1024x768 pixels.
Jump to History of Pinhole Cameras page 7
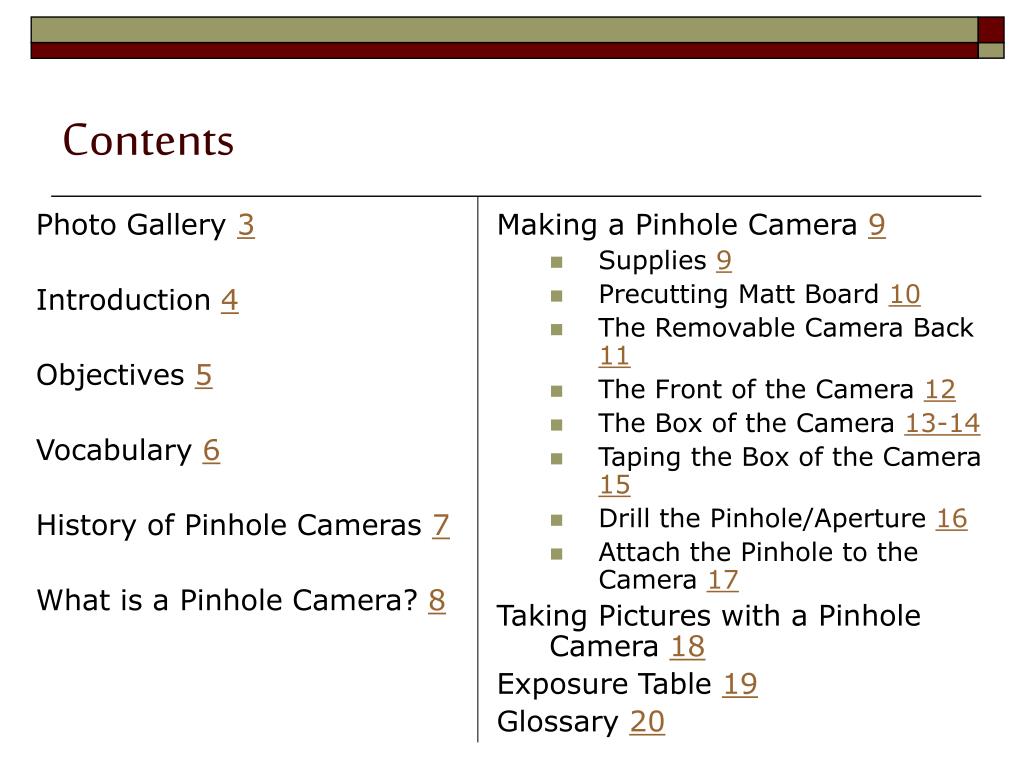click(441, 525)
